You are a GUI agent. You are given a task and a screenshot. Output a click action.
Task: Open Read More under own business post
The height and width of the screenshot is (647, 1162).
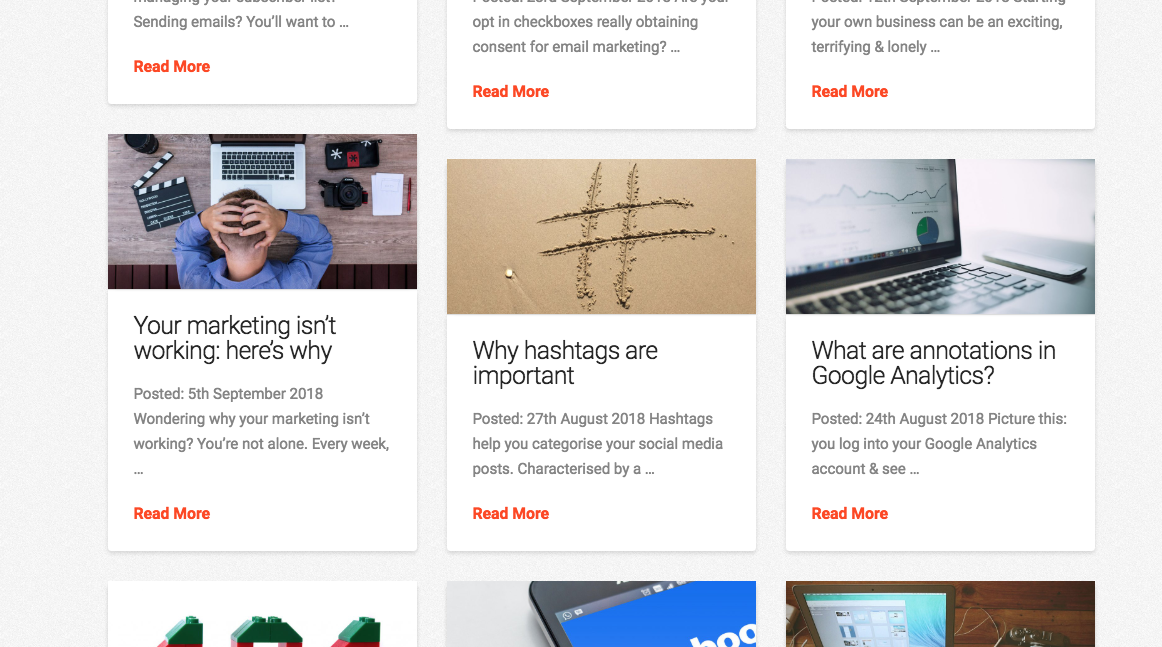pos(849,92)
